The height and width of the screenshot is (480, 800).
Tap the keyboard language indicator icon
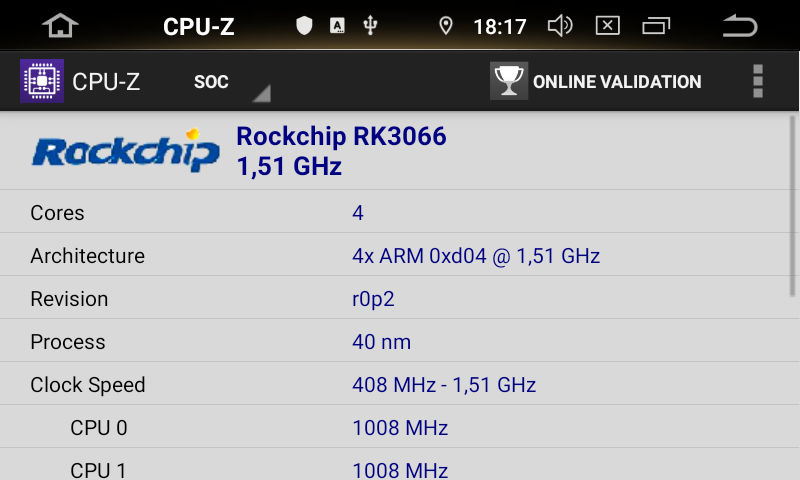pyautogui.click(x=337, y=26)
